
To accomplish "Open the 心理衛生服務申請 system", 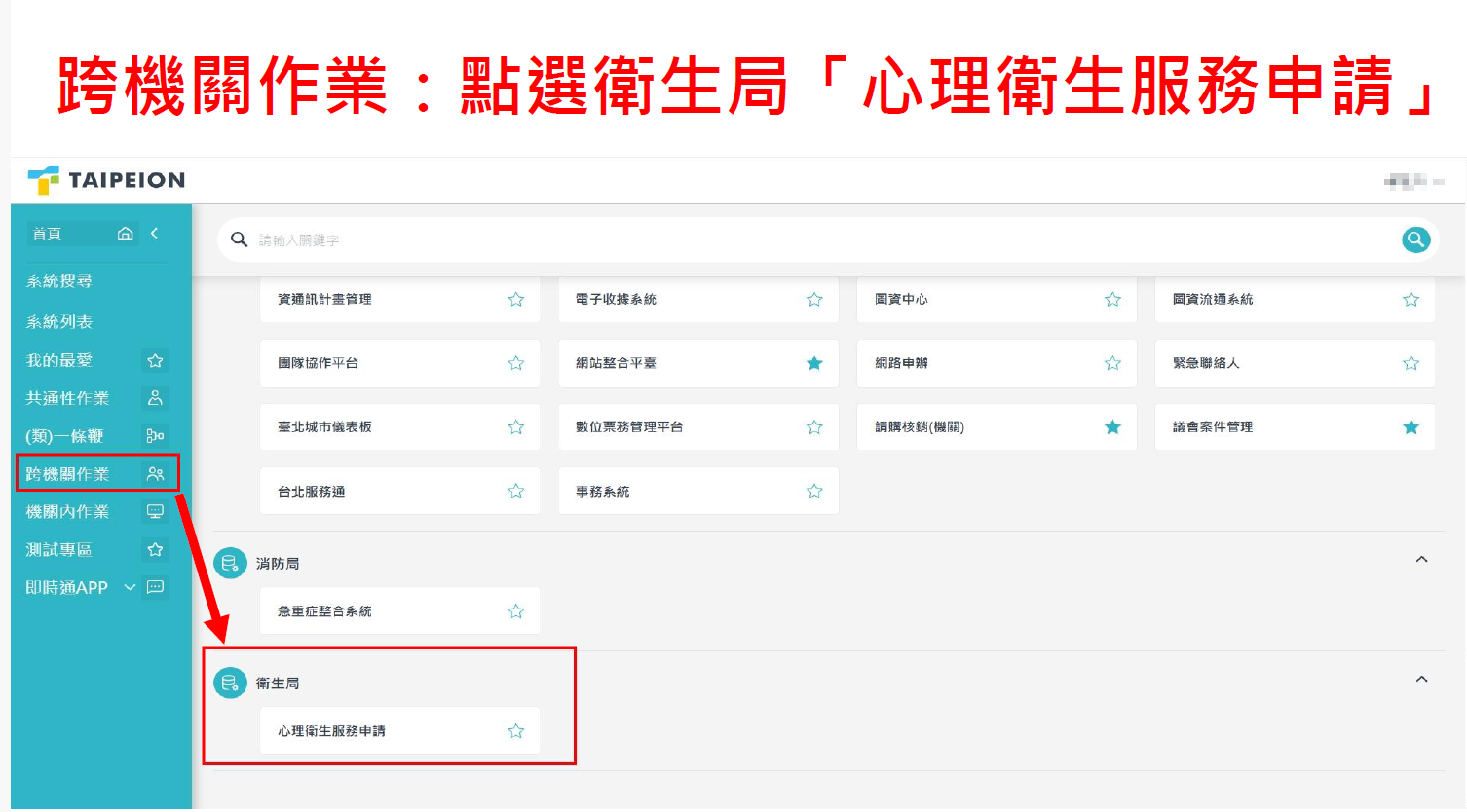I will [x=331, y=731].
